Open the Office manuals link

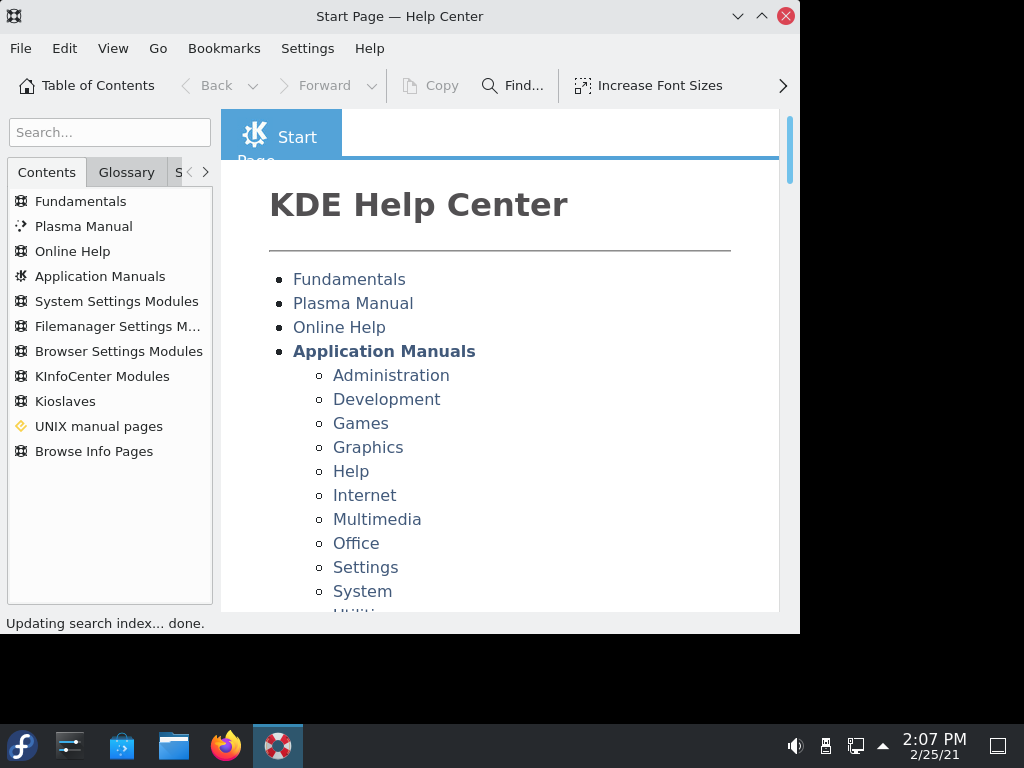(356, 543)
